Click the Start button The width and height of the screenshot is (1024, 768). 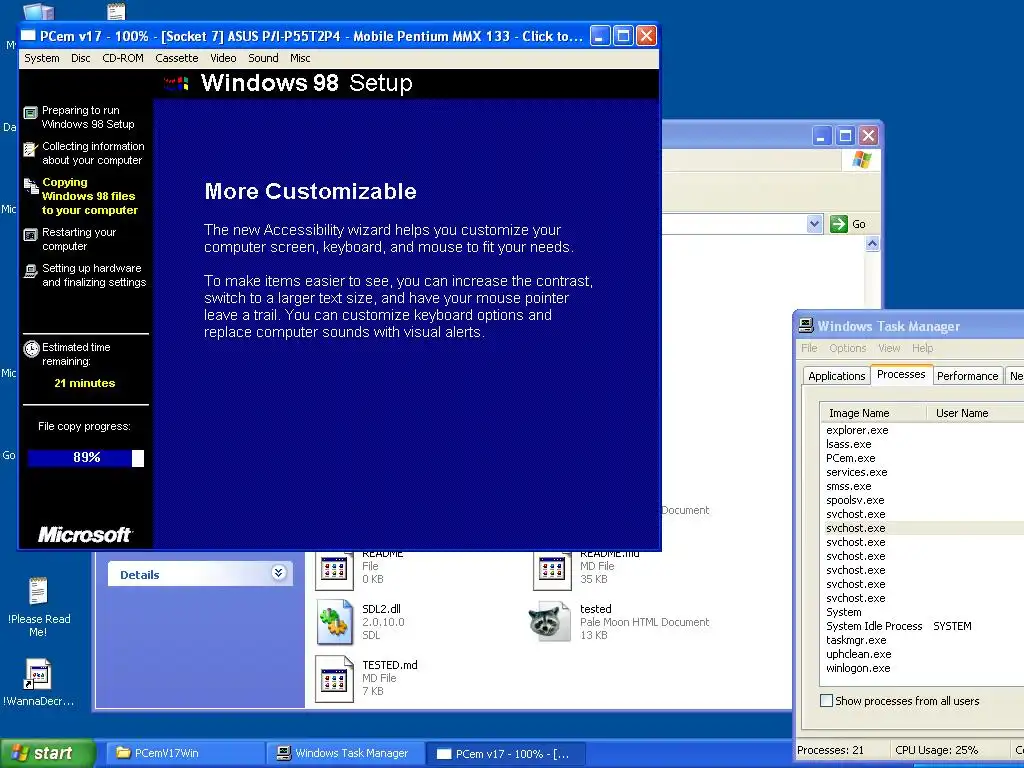pyautogui.click(x=46, y=753)
